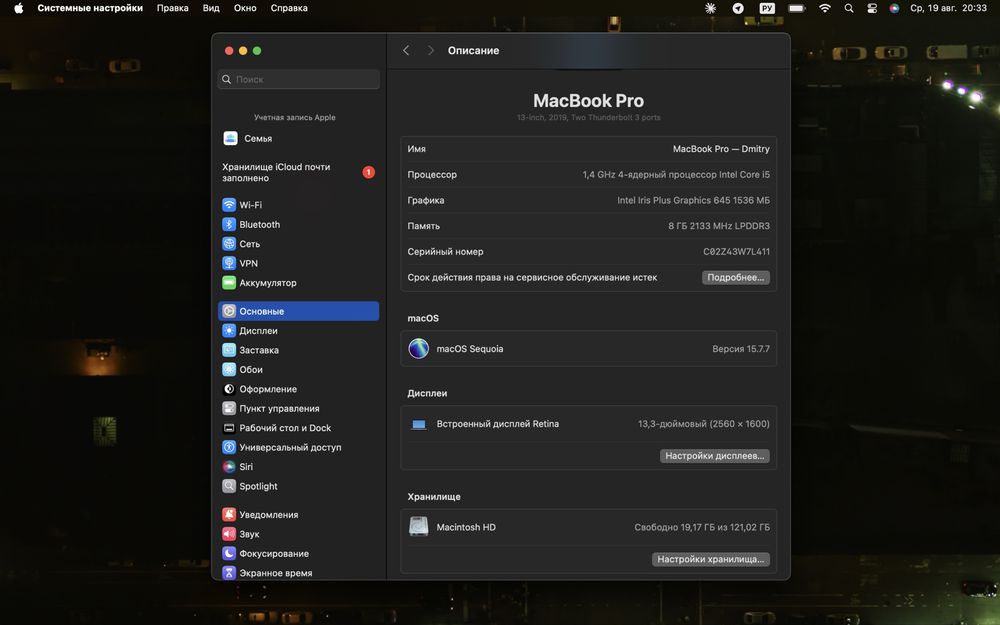Screen dimensions: 1000x625
Task: Click Wi-Fi status icon in menu bar
Action: coord(825,8)
